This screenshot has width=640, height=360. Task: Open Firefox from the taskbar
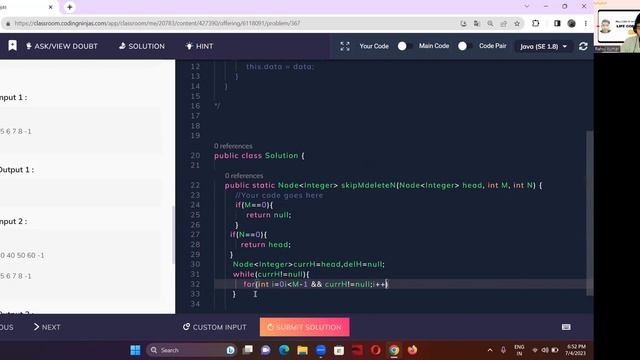pos(412,350)
